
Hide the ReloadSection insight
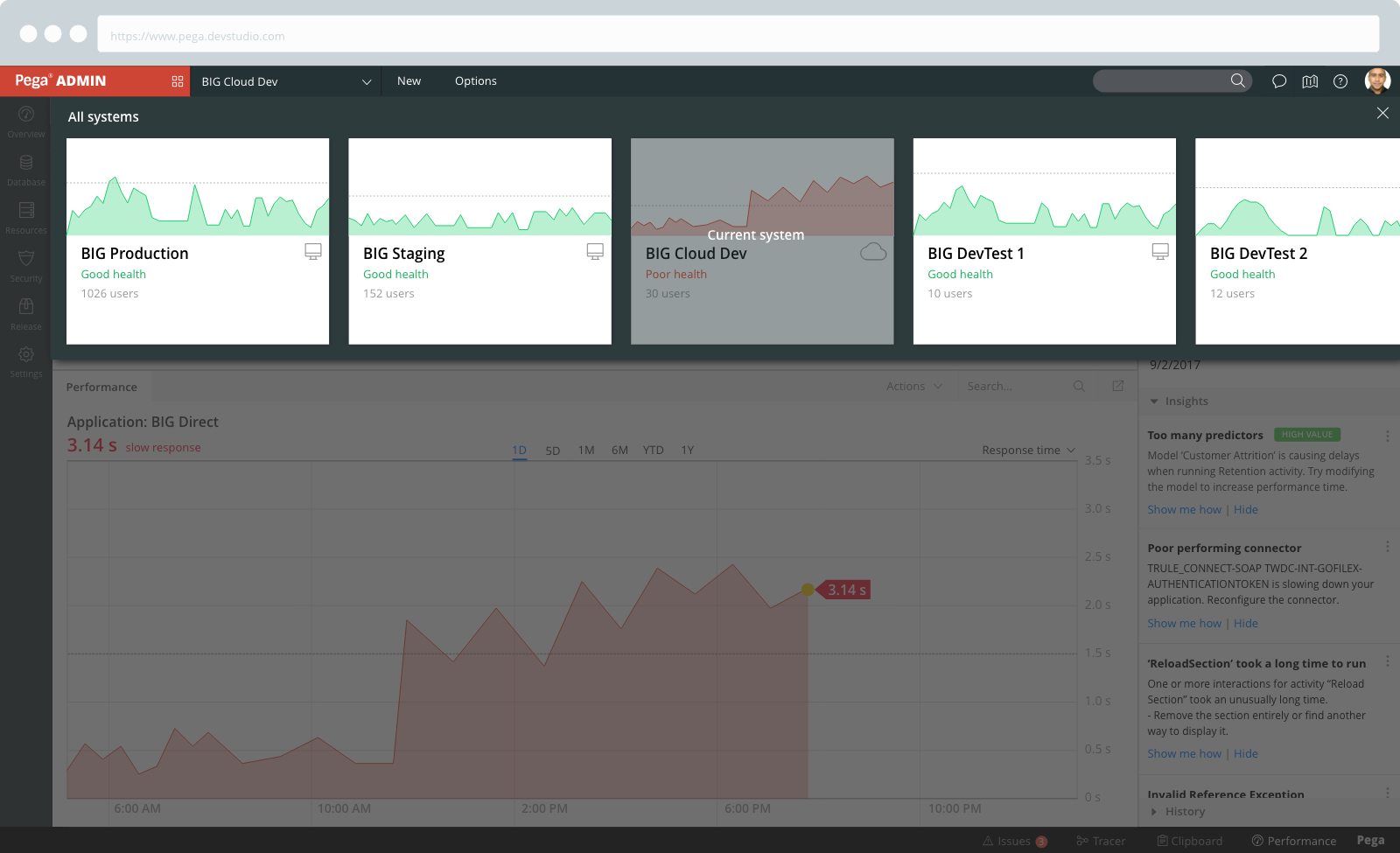[x=1246, y=753]
